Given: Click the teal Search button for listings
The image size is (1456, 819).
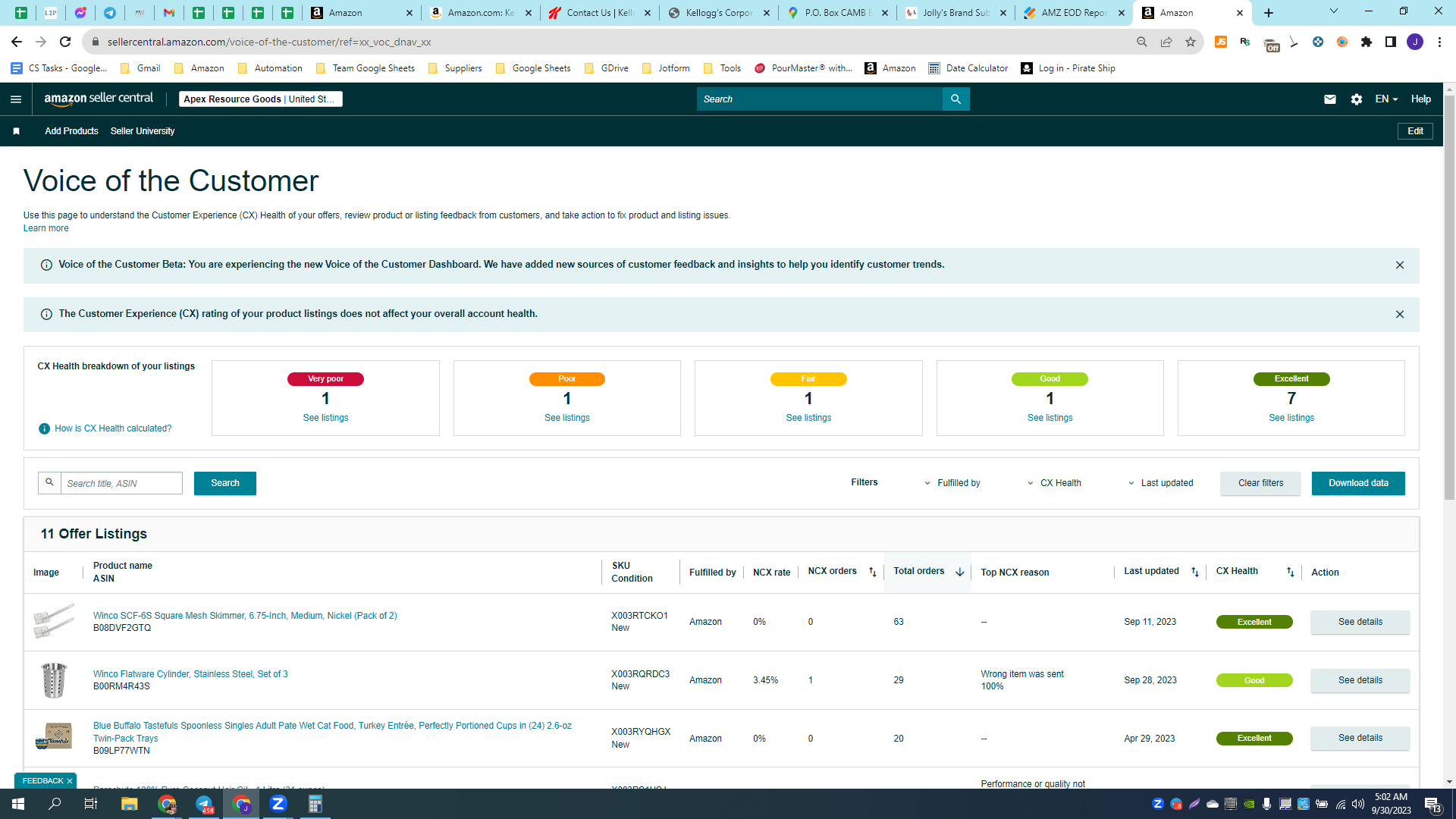Looking at the screenshot, I should click(225, 484).
